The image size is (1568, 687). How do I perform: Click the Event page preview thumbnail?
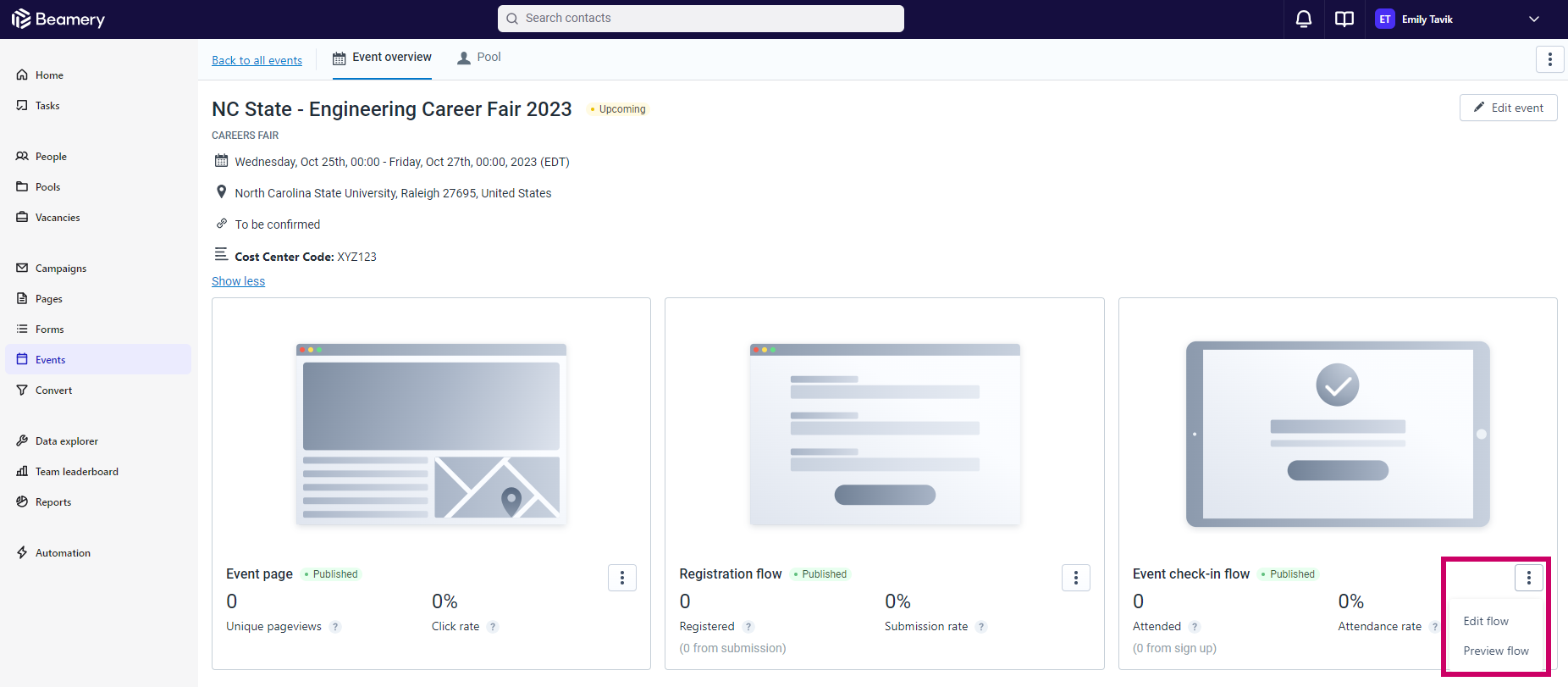point(431,434)
